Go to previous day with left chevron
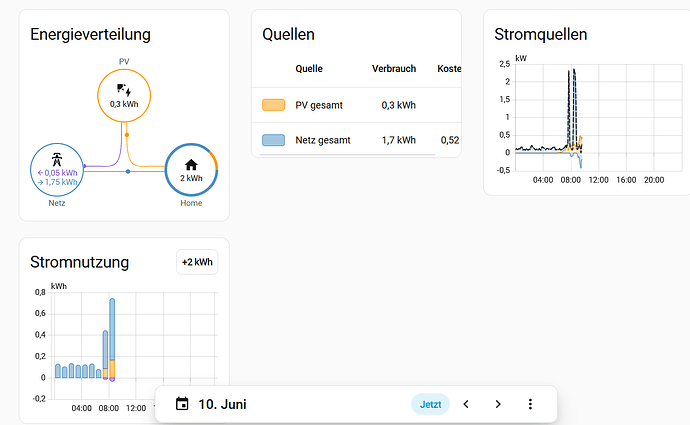Viewport: 690px width, 425px height. pyautogui.click(x=466, y=404)
